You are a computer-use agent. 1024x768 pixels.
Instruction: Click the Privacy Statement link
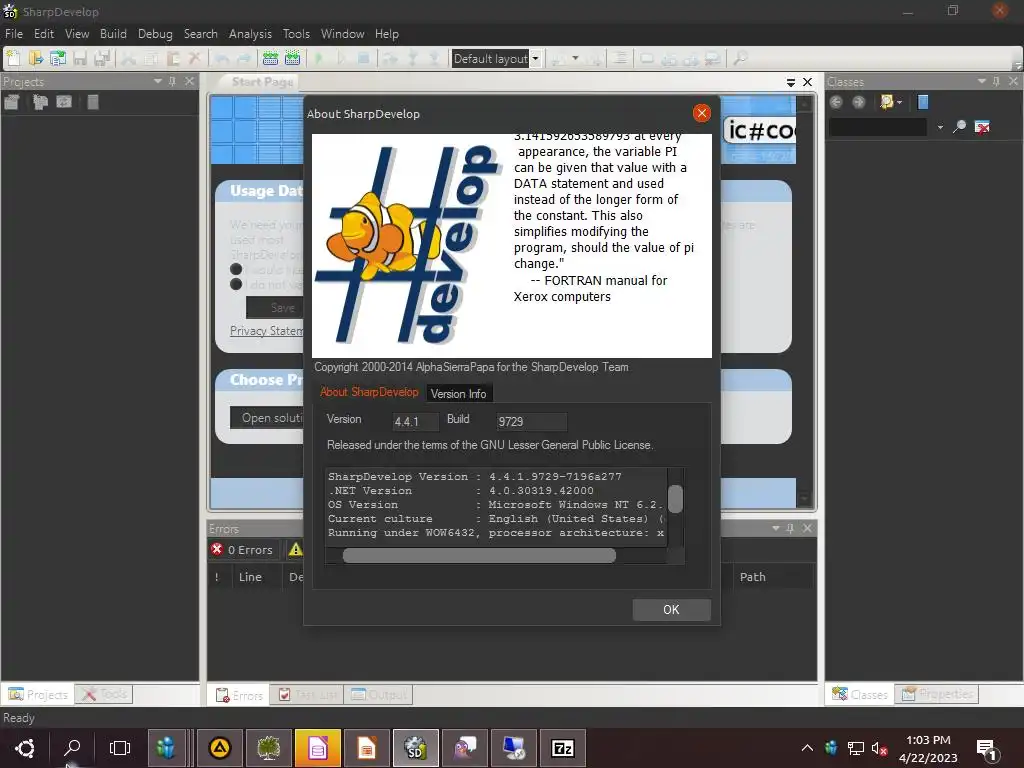(266, 331)
